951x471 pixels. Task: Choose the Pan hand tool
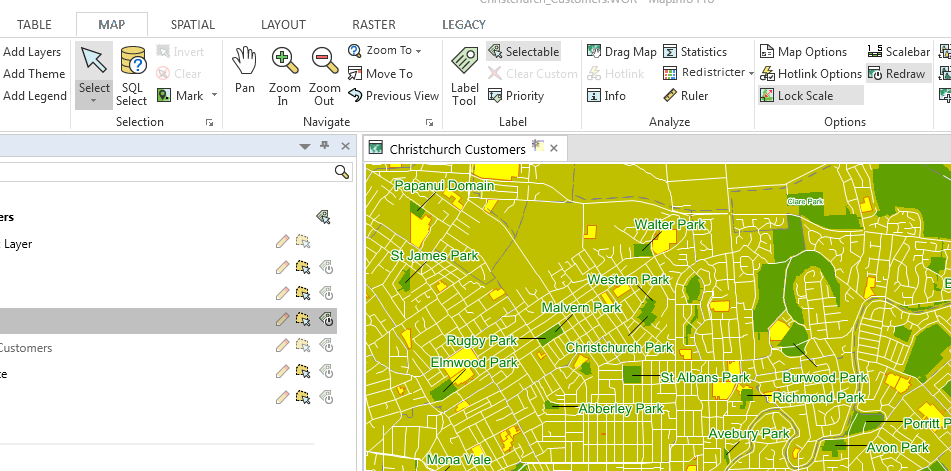pyautogui.click(x=244, y=70)
